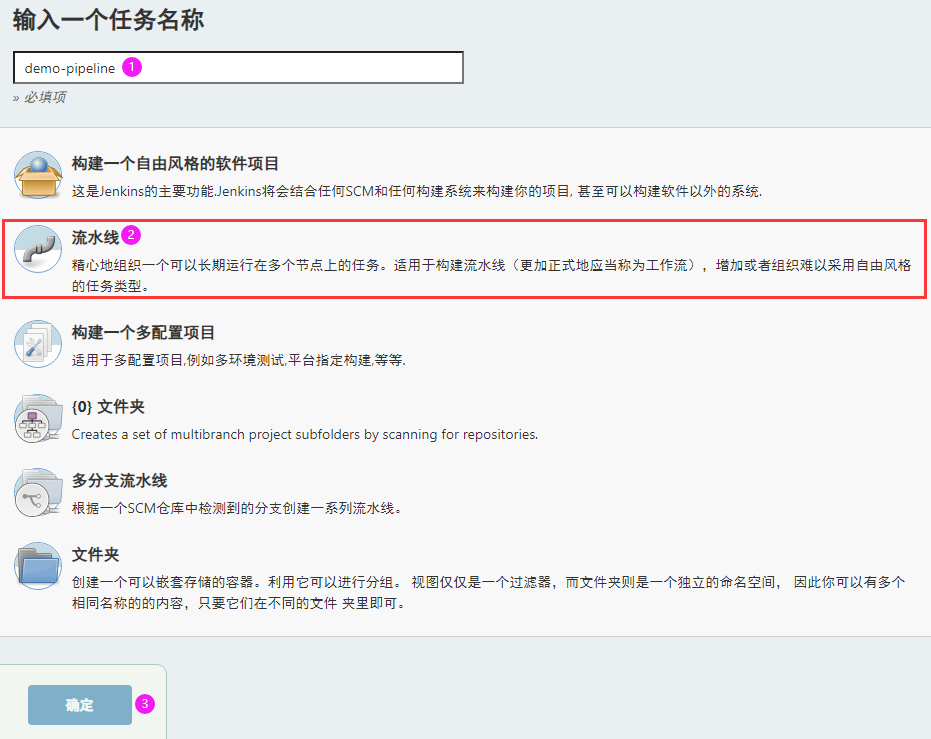
Task: Select the freestyle project box icon
Action: (x=38, y=175)
